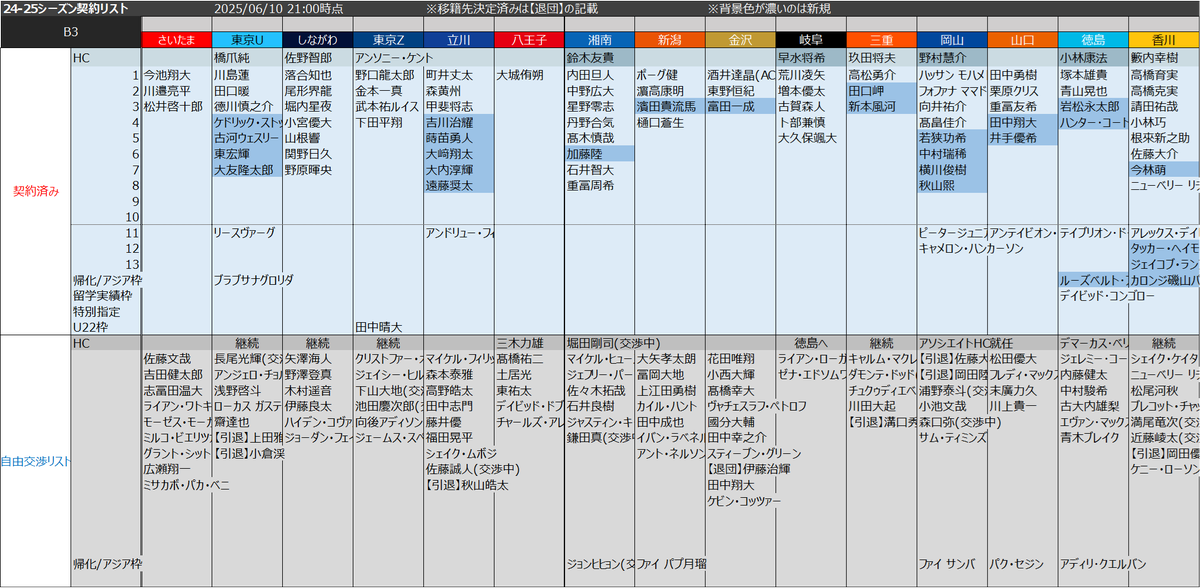
Task: Click the 金沢 team header cell
Action: tap(740, 40)
